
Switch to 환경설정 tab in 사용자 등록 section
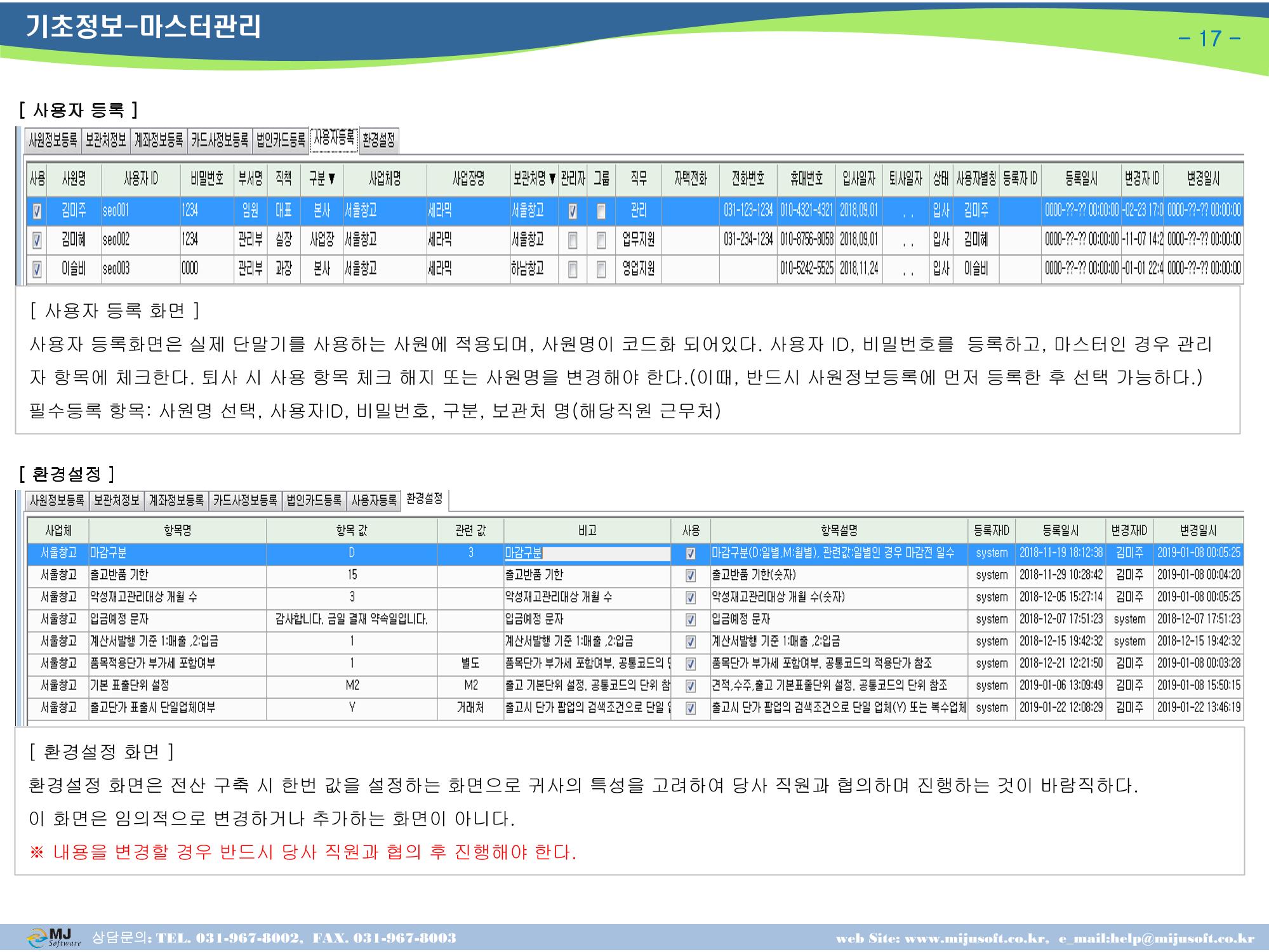pyautogui.click(x=379, y=140)
